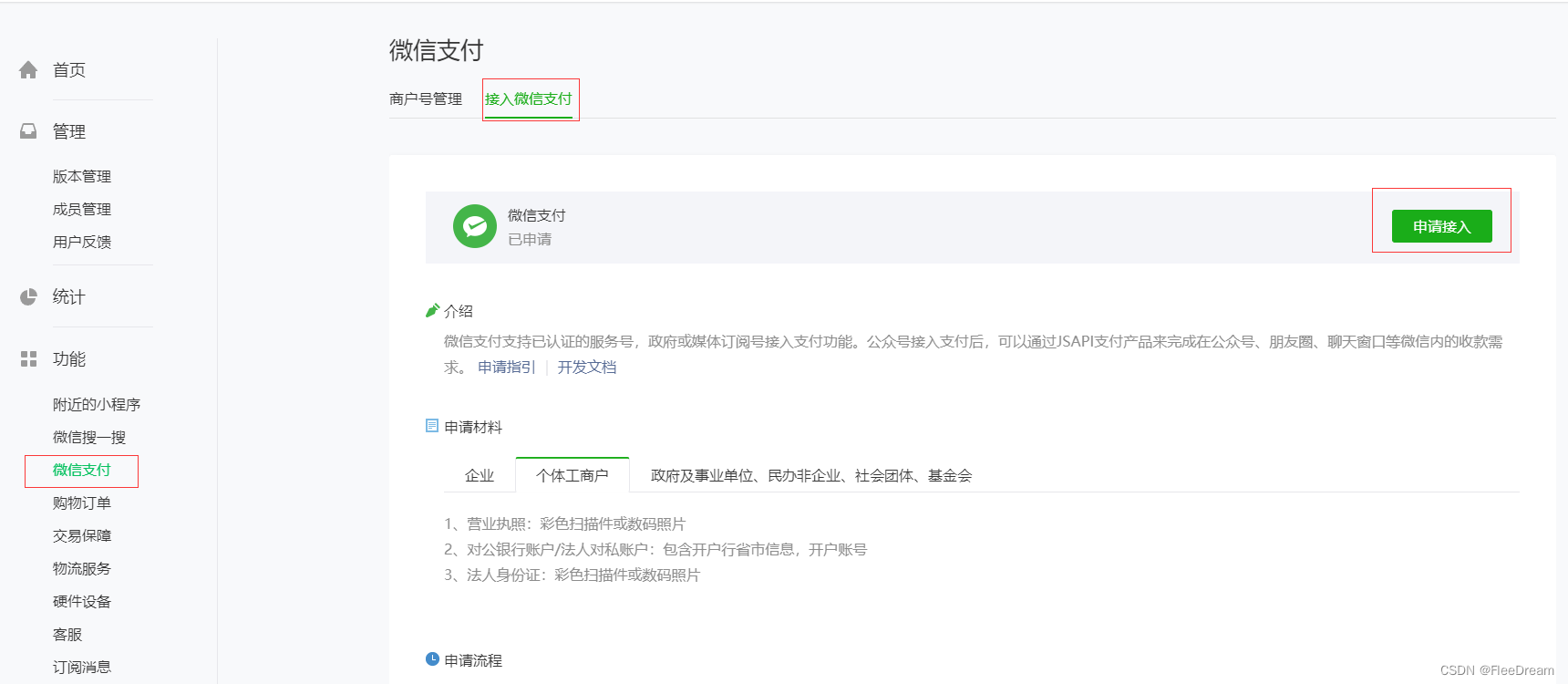Open 附近的小程序 in the sidebar
The width and height of the screenshot is (1568, 684).
coord(97,404)
